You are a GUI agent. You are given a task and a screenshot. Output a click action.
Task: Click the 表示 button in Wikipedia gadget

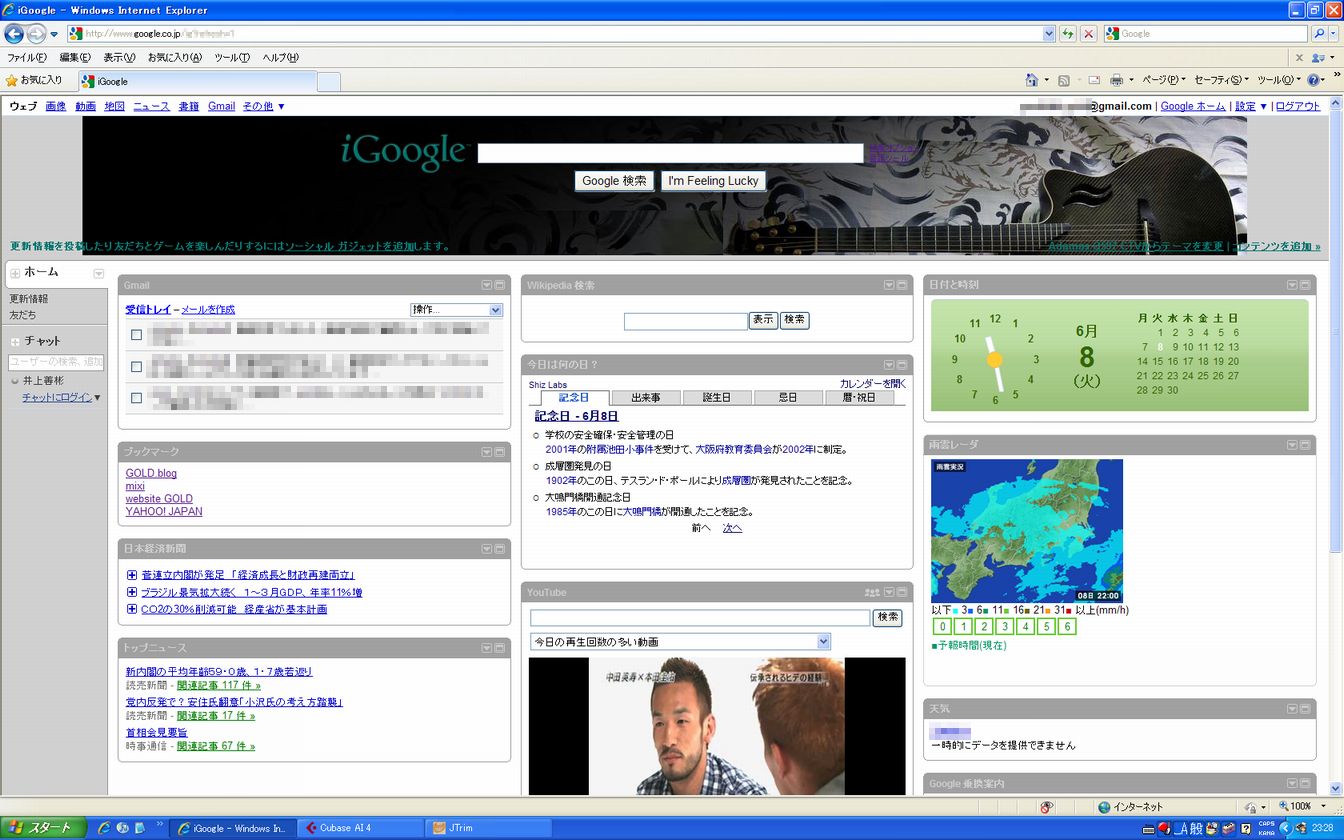(763, 320)
